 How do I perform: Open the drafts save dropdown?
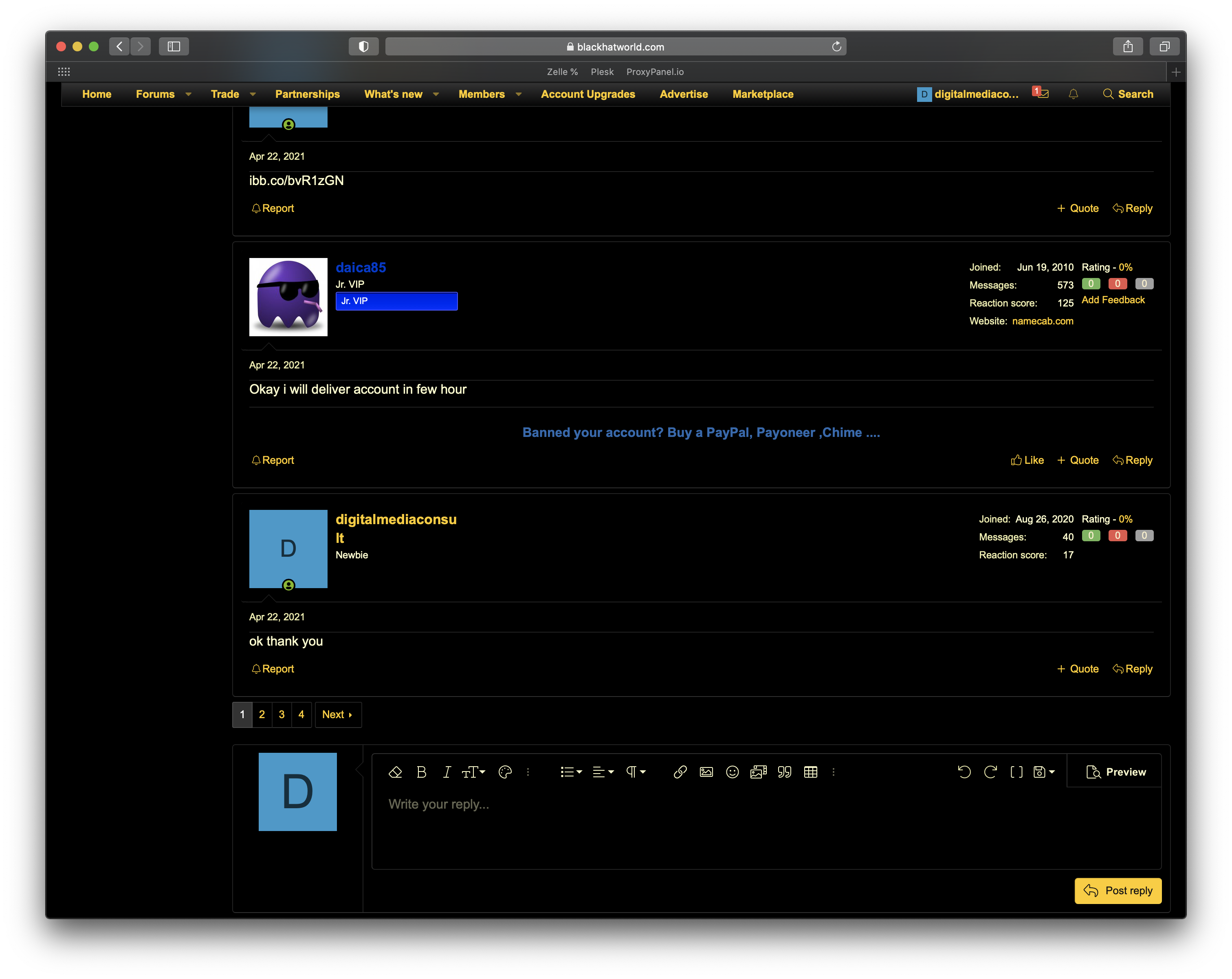(1044, 772)
